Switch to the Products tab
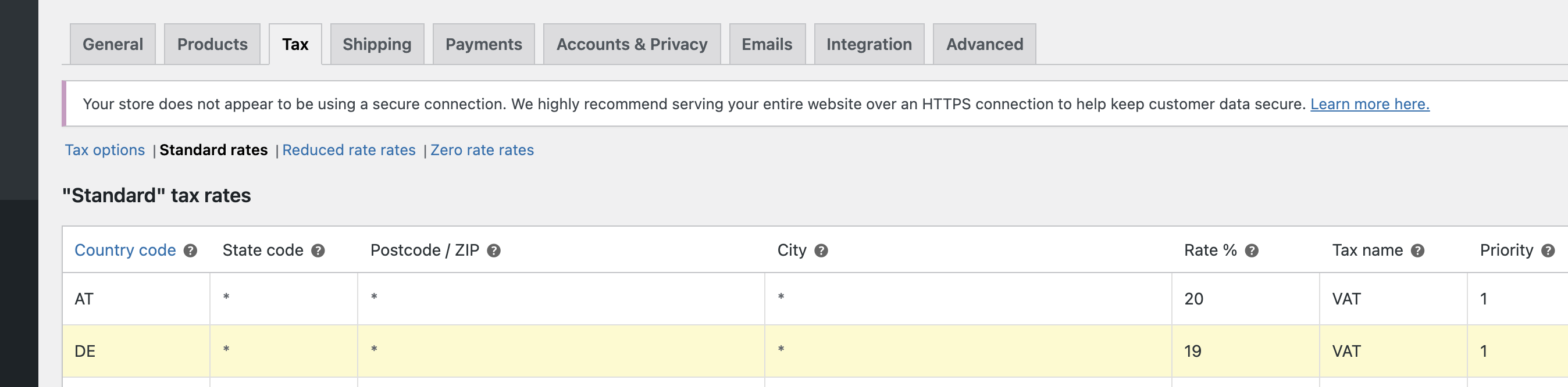The image size is (1568, 387). coord(212,44)
